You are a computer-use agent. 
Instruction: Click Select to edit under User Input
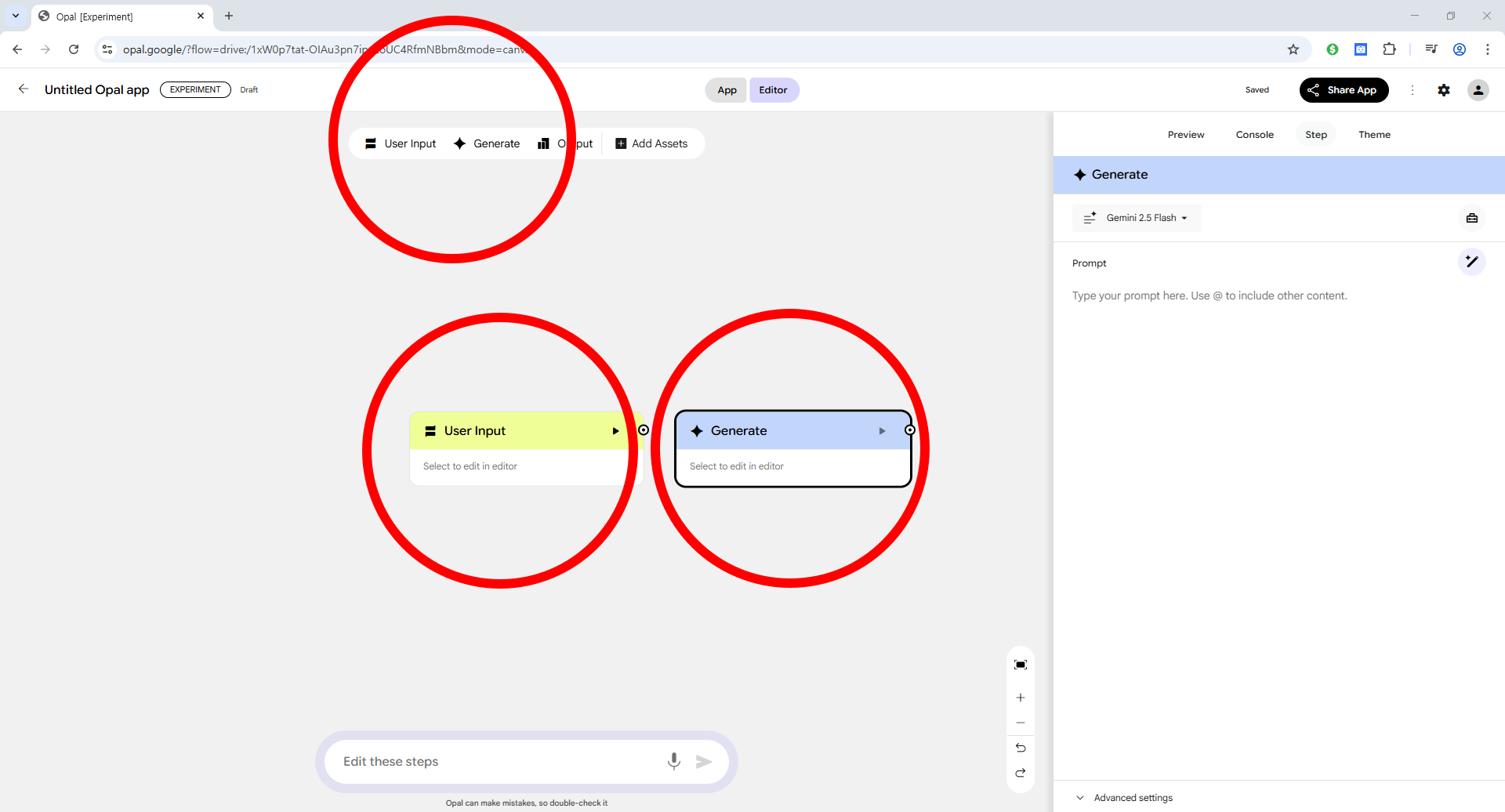tap(470, 466)
